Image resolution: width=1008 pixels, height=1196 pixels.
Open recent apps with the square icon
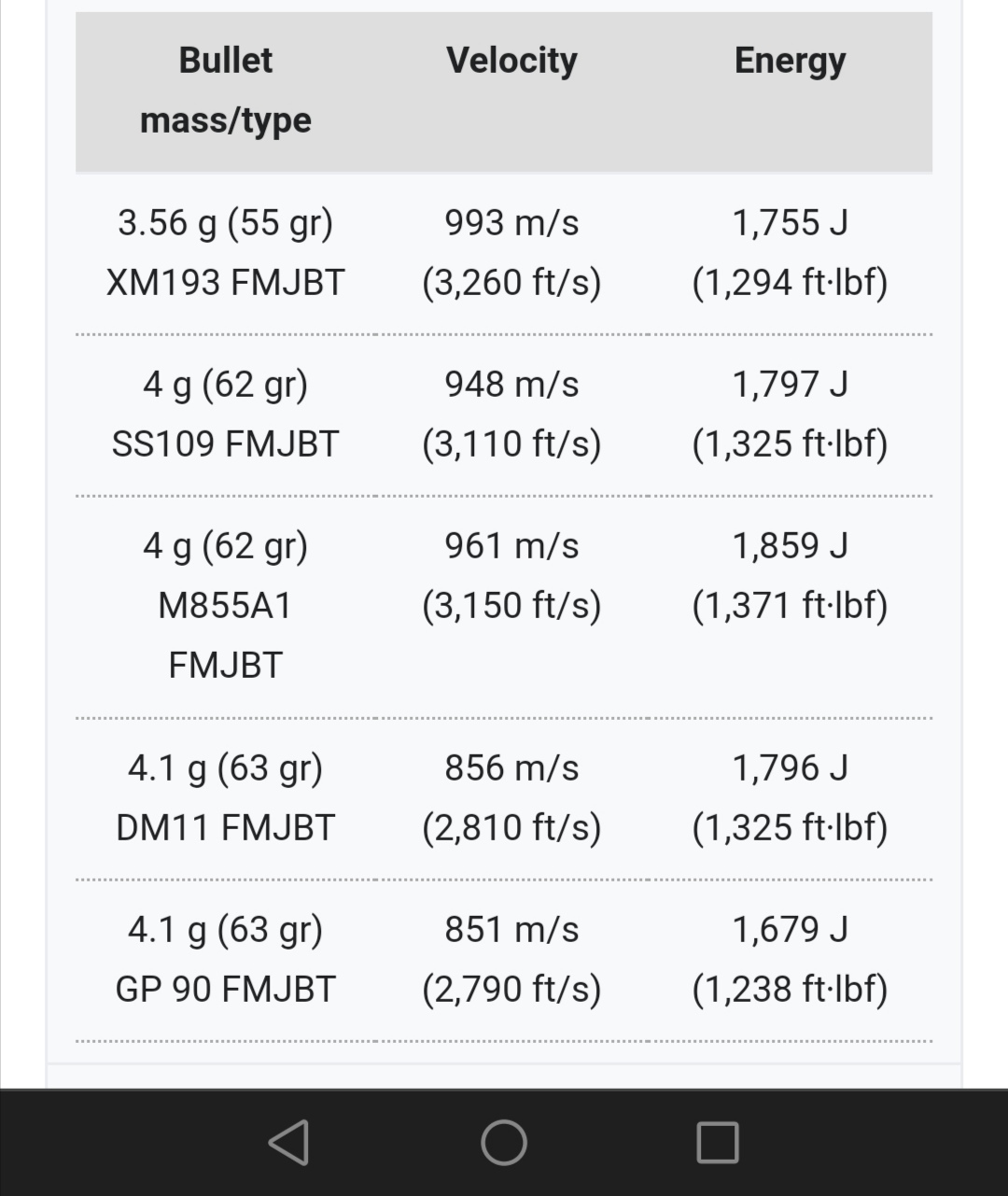coord(718,1142)
